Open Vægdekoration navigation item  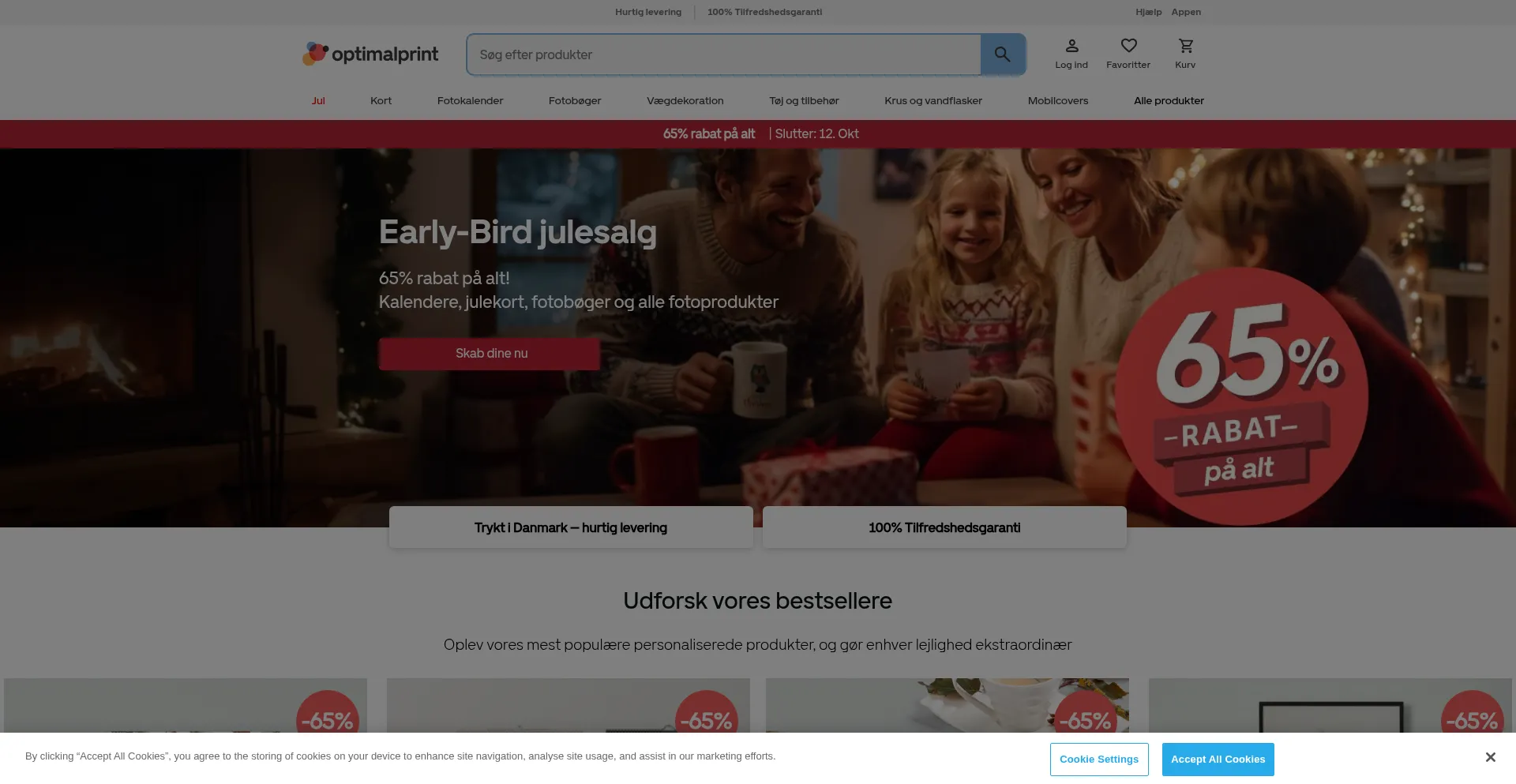click(x=685, y=100)
